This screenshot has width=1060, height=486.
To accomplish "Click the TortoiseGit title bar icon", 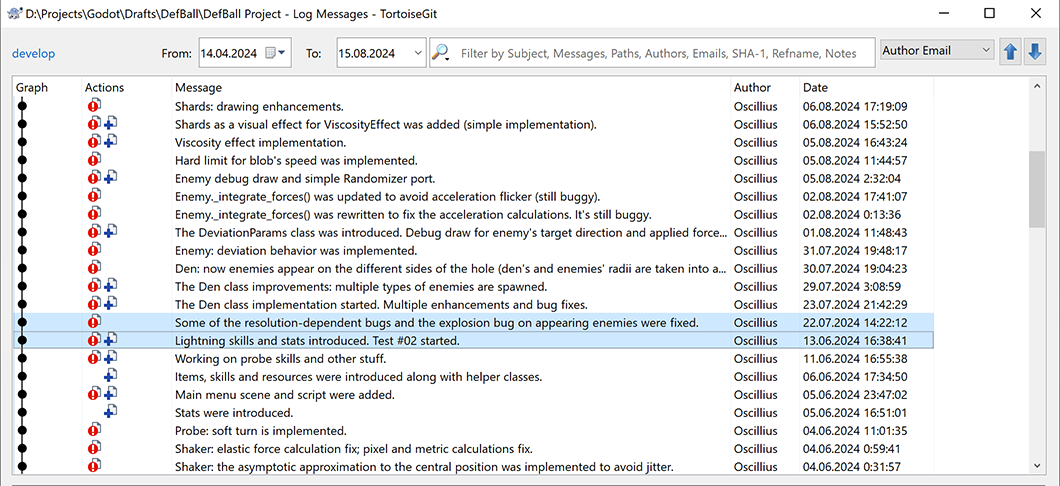I will click(x=14, y=14).
